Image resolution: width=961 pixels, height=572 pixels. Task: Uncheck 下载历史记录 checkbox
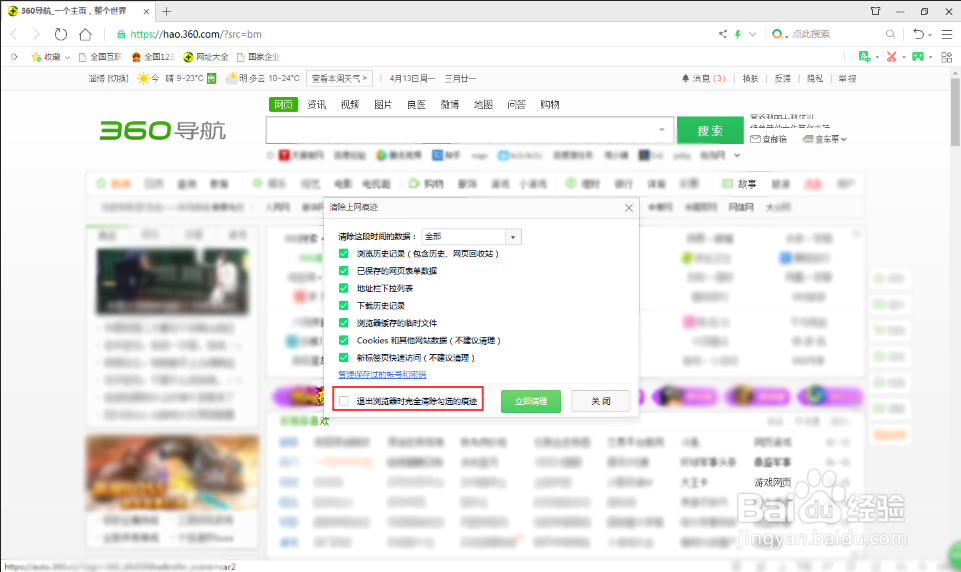point(343,305)
